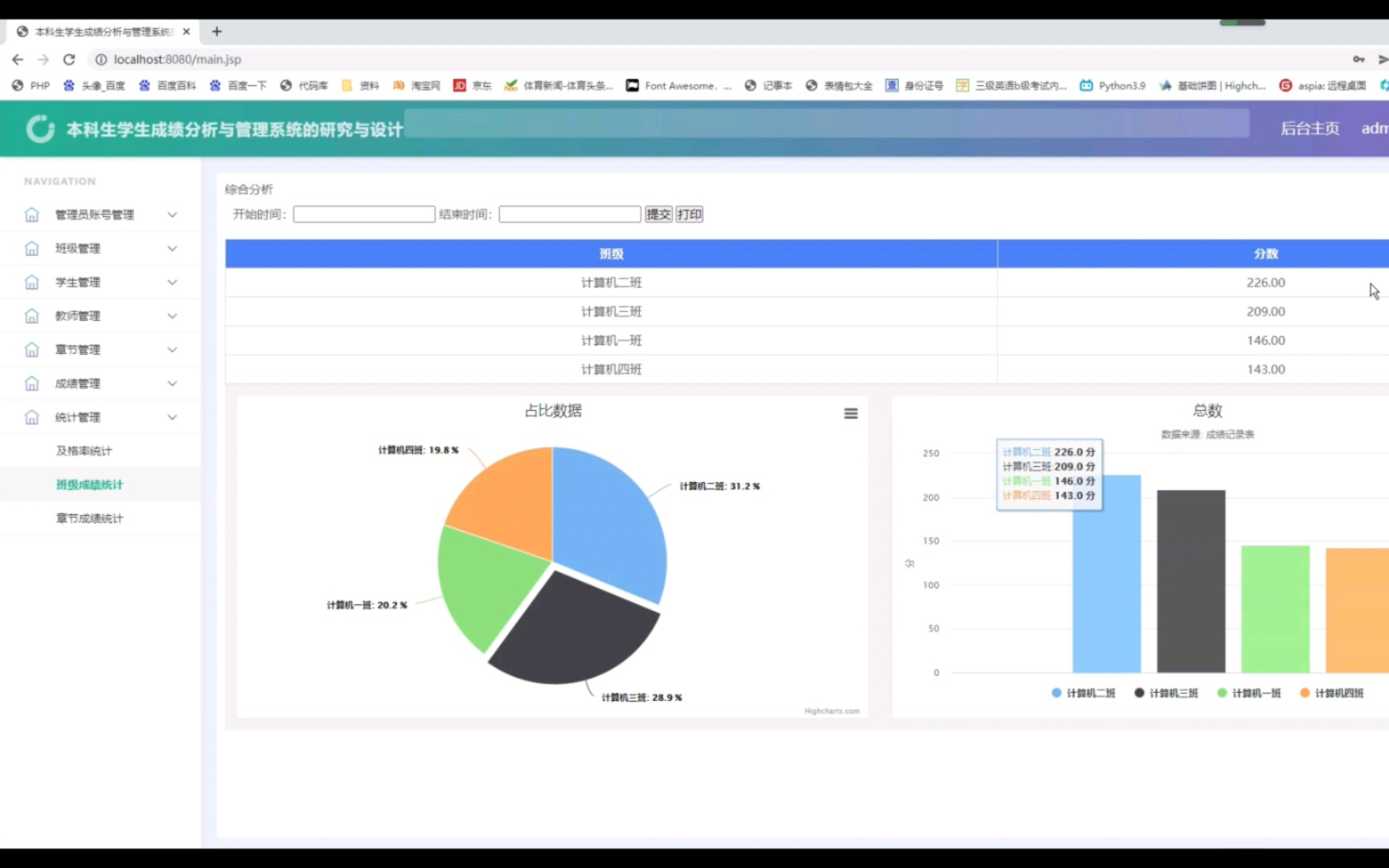Collapse the 统计管理 chevron
The width and height of the screenshot is (1389, 868).
[172, 417]
